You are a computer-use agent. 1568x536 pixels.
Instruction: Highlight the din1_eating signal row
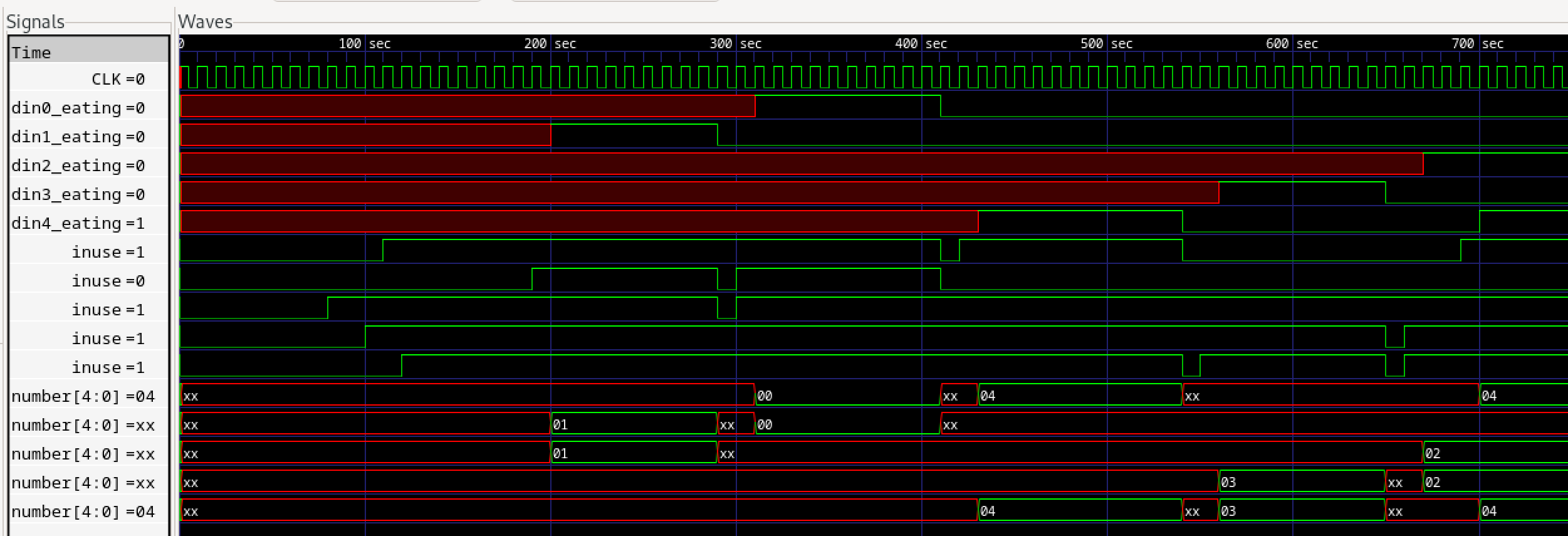click(x=78, y=137)
